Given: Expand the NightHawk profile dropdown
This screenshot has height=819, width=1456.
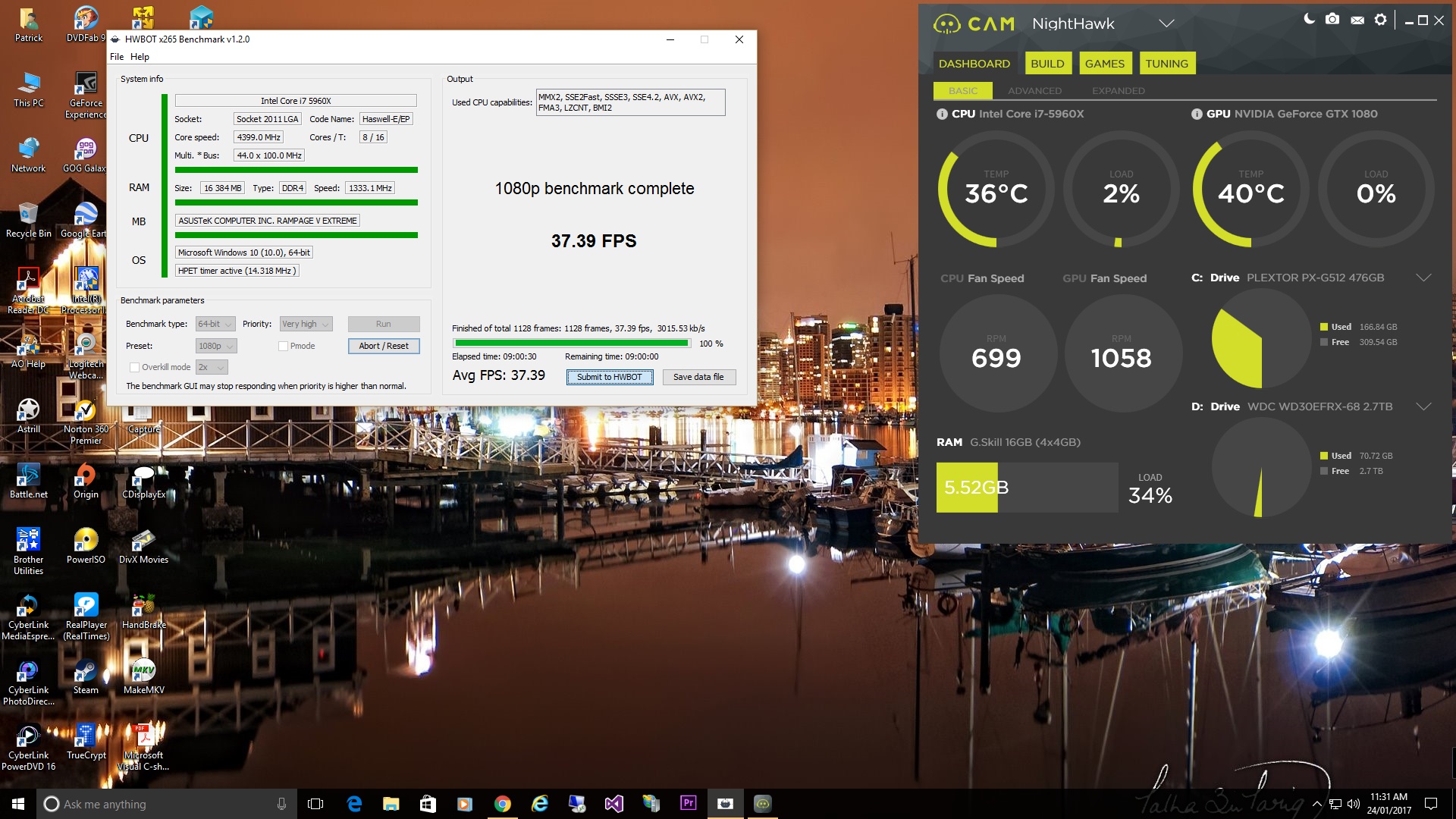Looking at the screenshot, I should coord(1166,24).
